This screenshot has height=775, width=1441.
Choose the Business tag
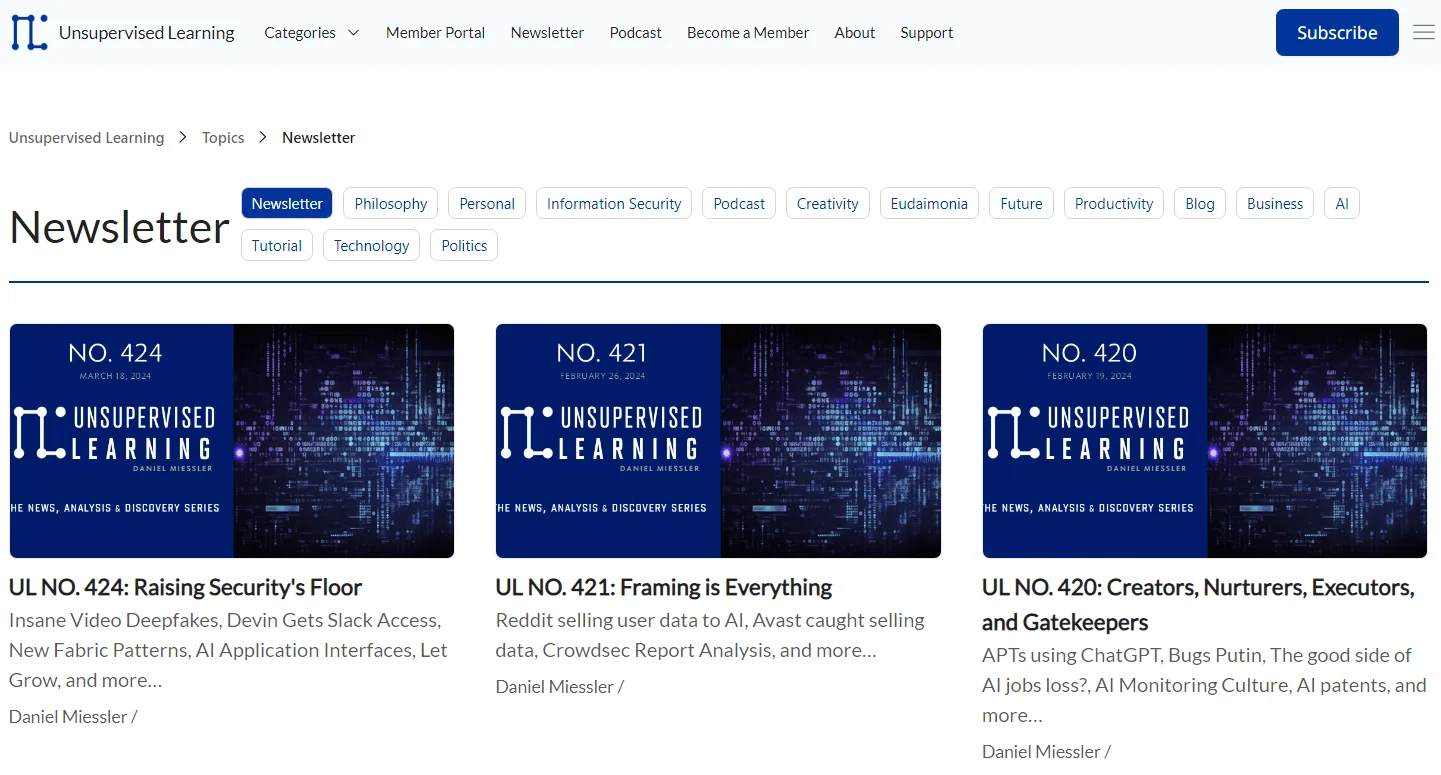[x=1275, y=203]
